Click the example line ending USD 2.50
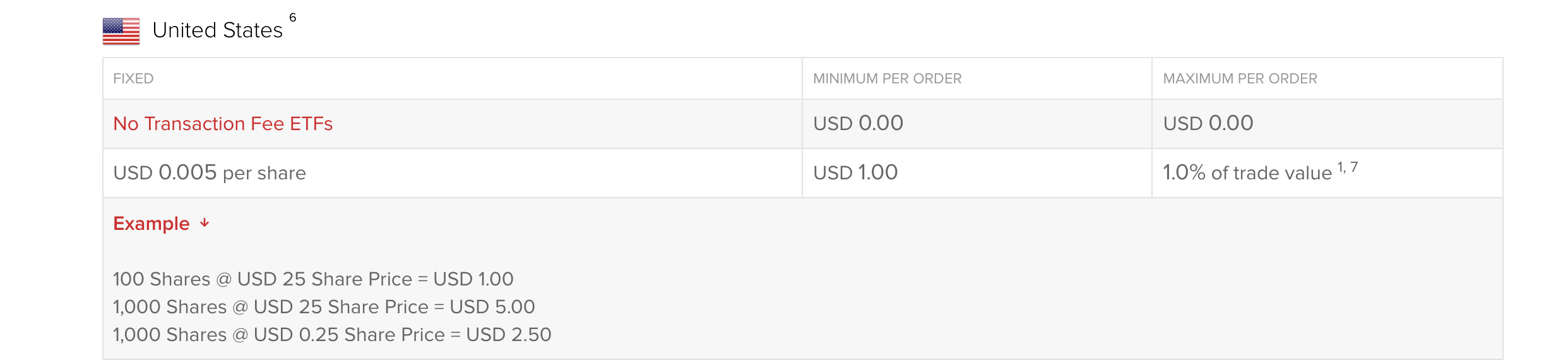 332,335
